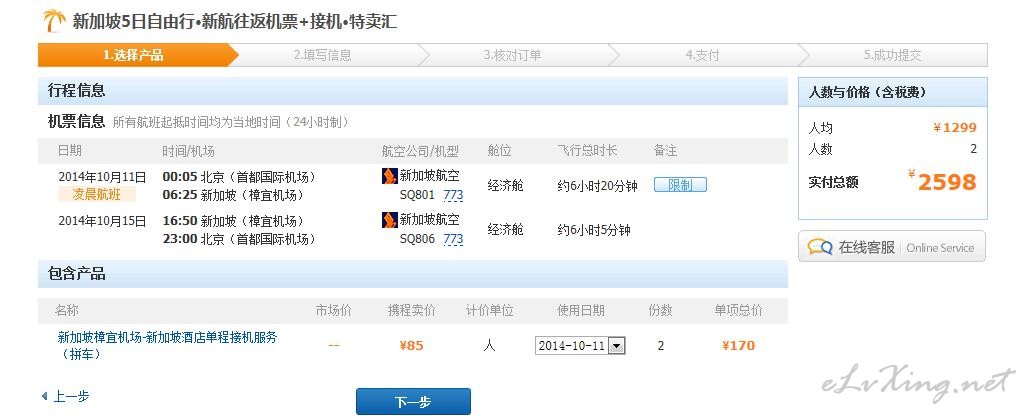Viewport: 1026px width, 416px height.
Task: Click arrival 23:00 北京（首都国际机场）
Action: click(239, 239)
